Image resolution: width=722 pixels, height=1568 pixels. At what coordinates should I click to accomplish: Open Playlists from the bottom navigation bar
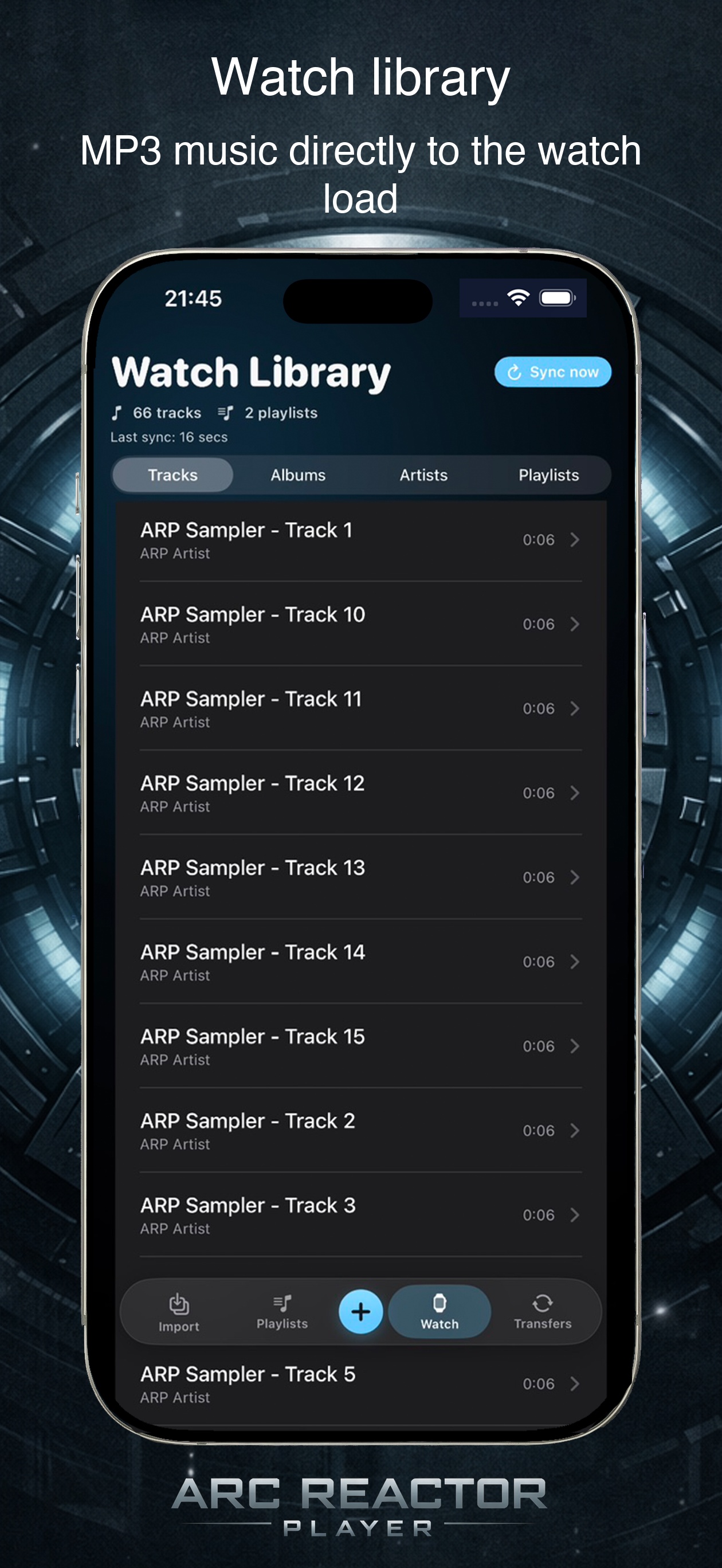281,1312
